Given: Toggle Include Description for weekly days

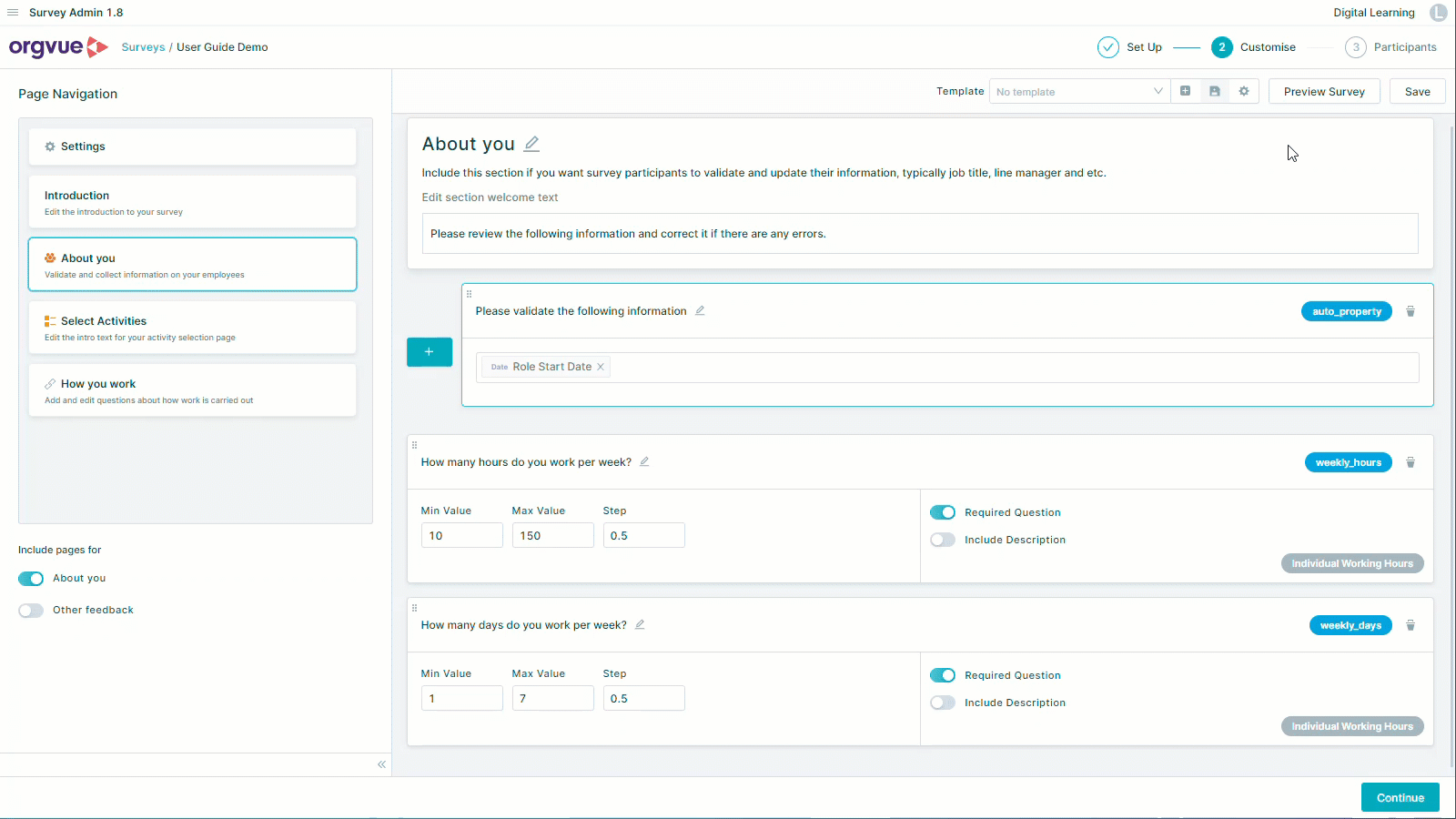Looking at the screenshot, I should click(943, 703).
